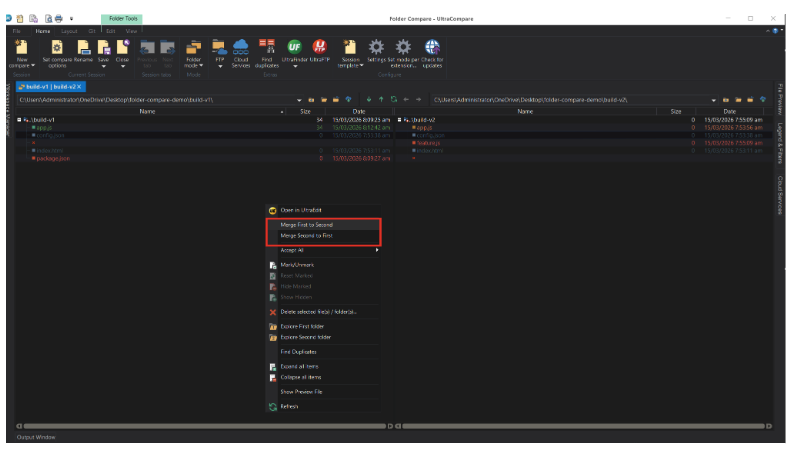Collapse the build-v2 tree node
The width and height of the screenshot is (792, 449).
click(x=399, y=120)
